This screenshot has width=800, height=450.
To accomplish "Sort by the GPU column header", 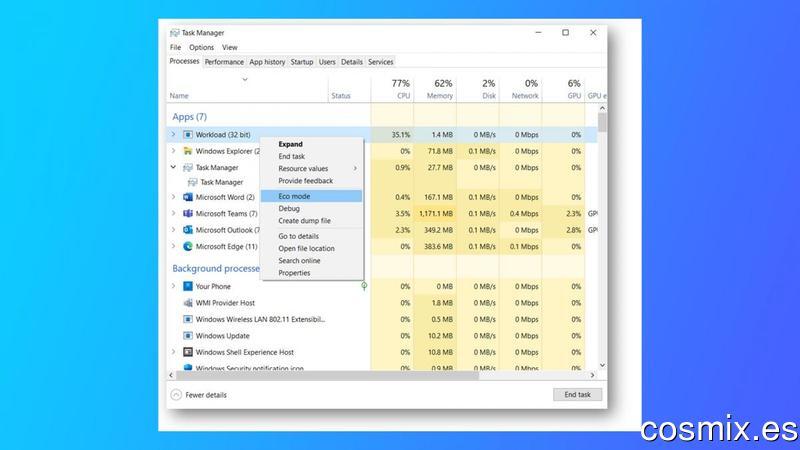I will click(x=563, y=89).
